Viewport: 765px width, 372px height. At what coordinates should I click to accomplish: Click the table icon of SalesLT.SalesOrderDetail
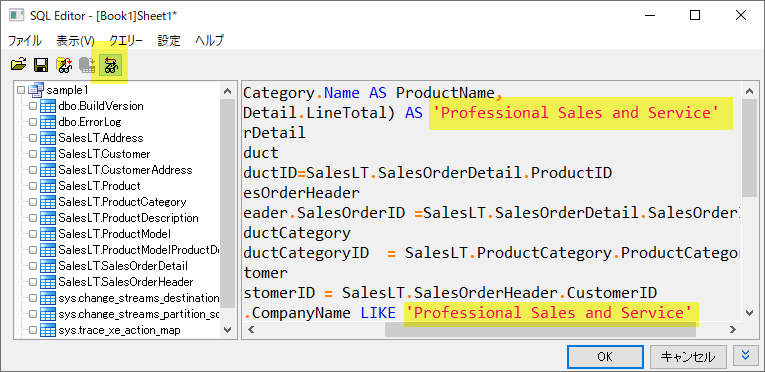coord(48,266)
